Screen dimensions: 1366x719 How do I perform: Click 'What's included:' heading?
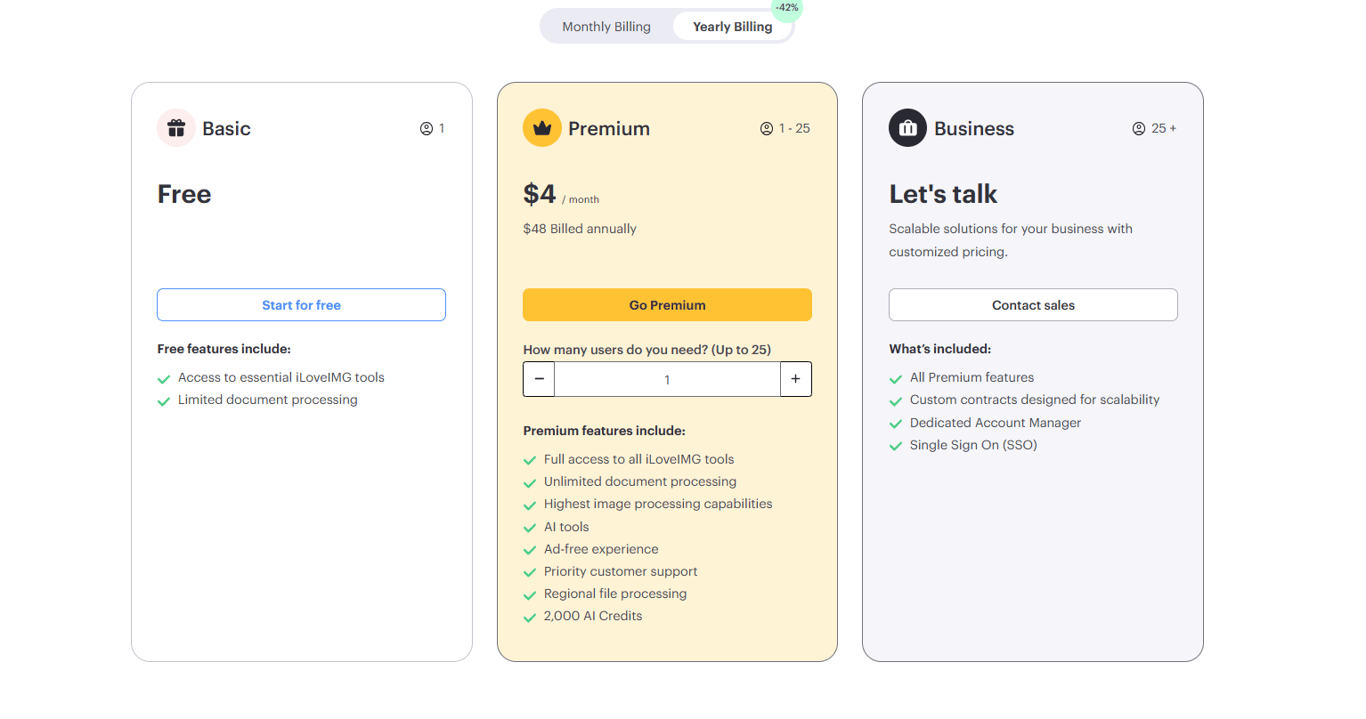(x=940, y=349)
